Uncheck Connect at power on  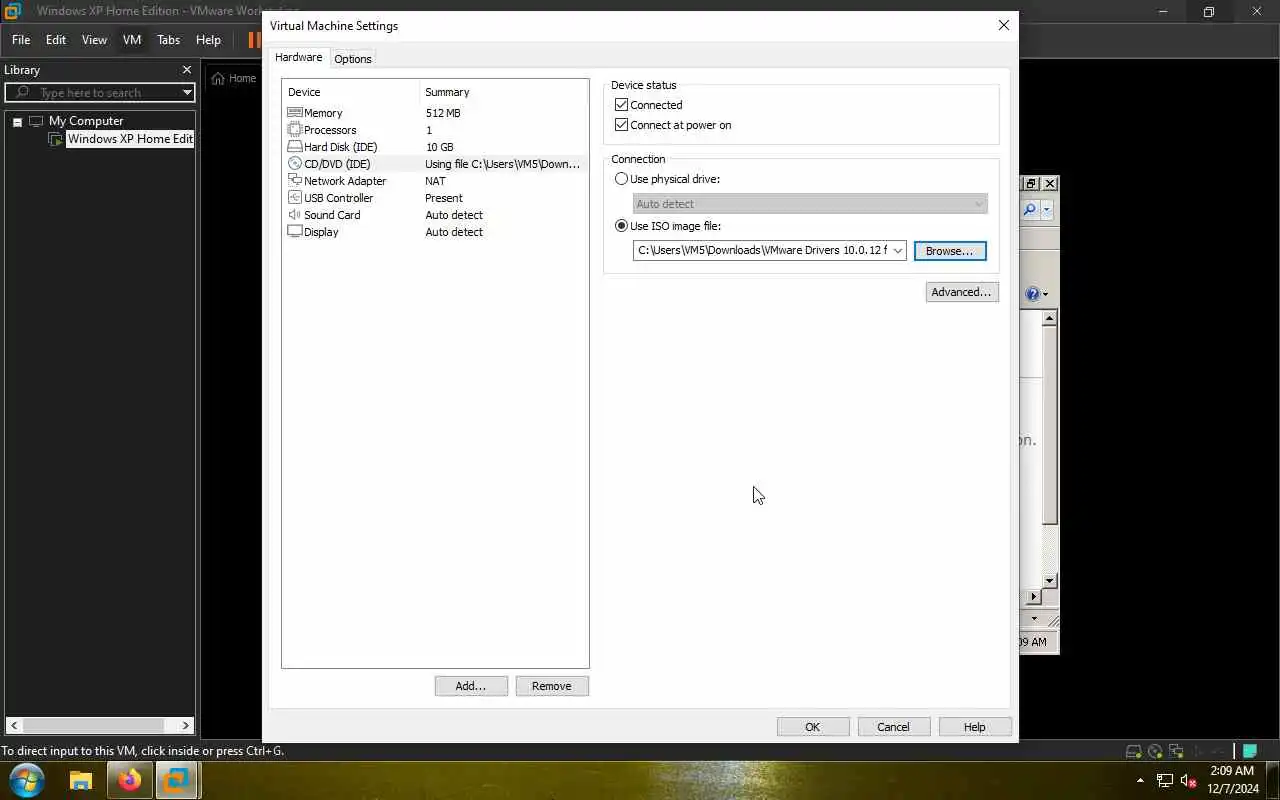622,125
